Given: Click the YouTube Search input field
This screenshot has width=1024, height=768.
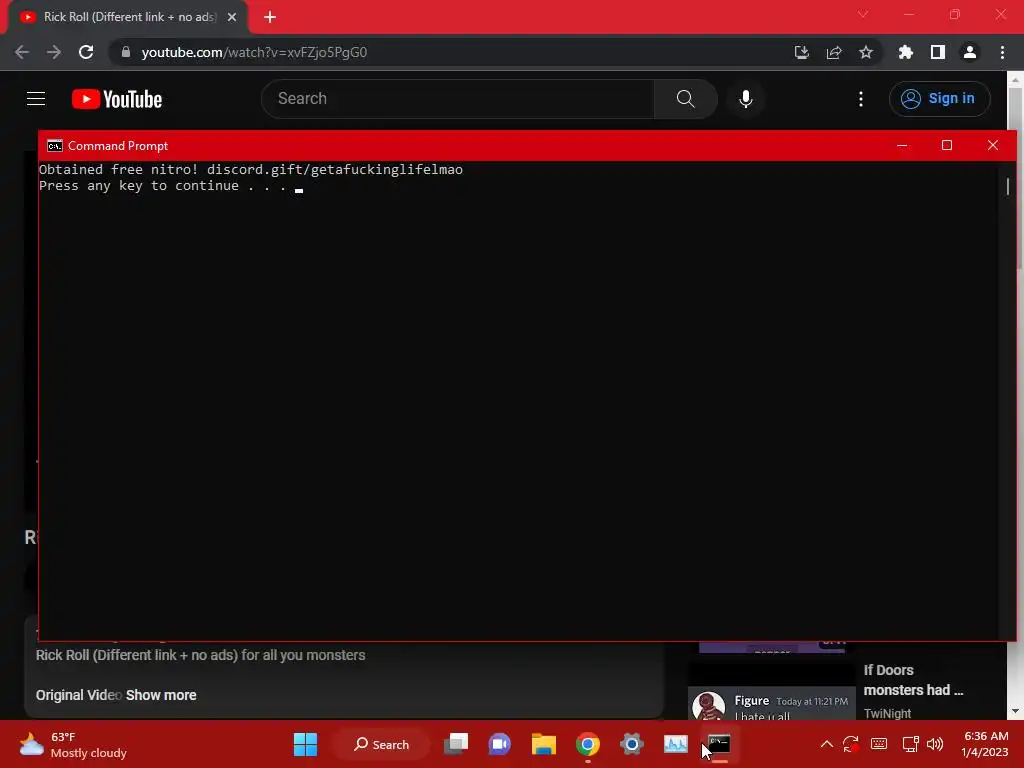Looking at the screenshot, I should tap(458, 99).
